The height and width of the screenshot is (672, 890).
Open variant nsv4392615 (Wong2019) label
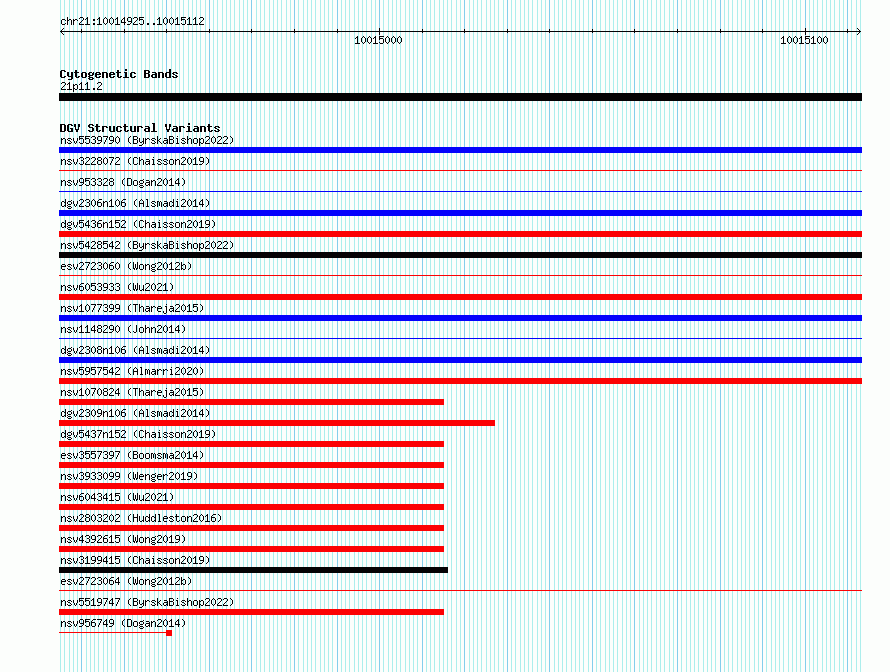(x=123, y=539)
